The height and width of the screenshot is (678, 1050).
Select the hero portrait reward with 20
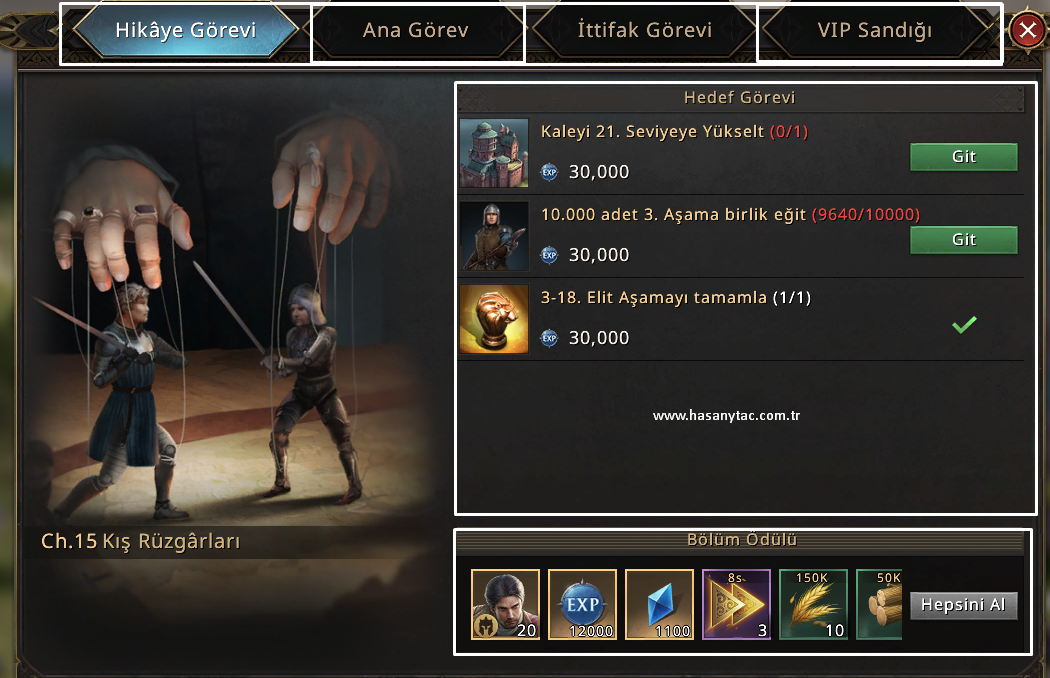(x=506, y=604)
